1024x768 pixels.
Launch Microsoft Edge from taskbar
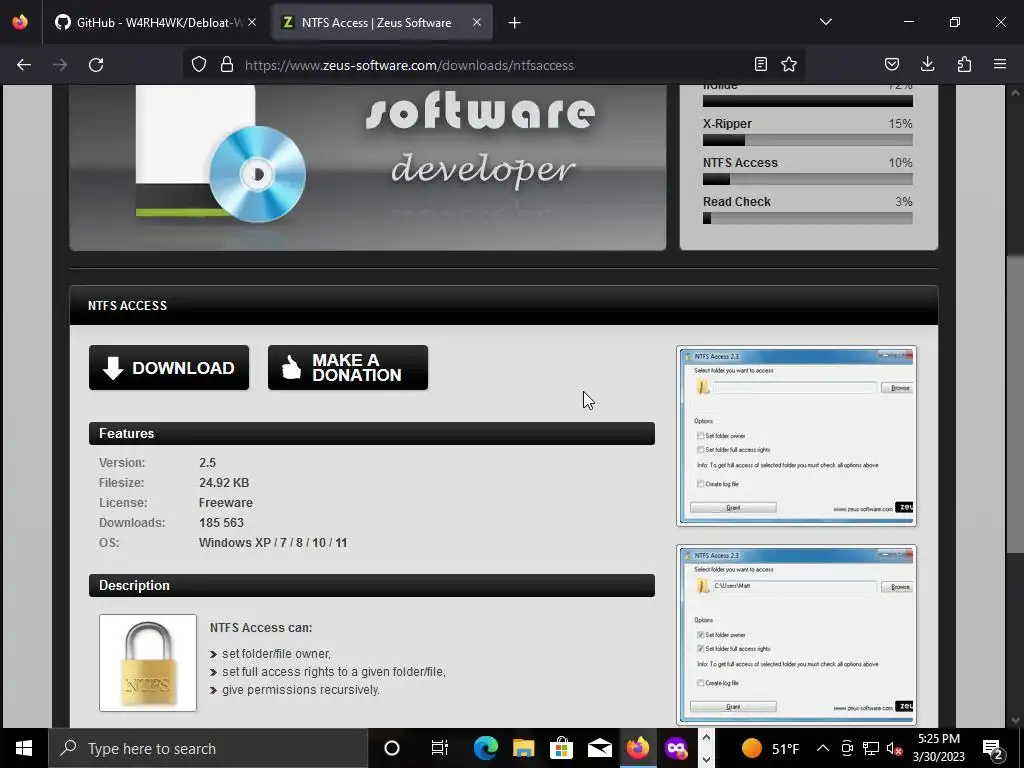point(485,748)
